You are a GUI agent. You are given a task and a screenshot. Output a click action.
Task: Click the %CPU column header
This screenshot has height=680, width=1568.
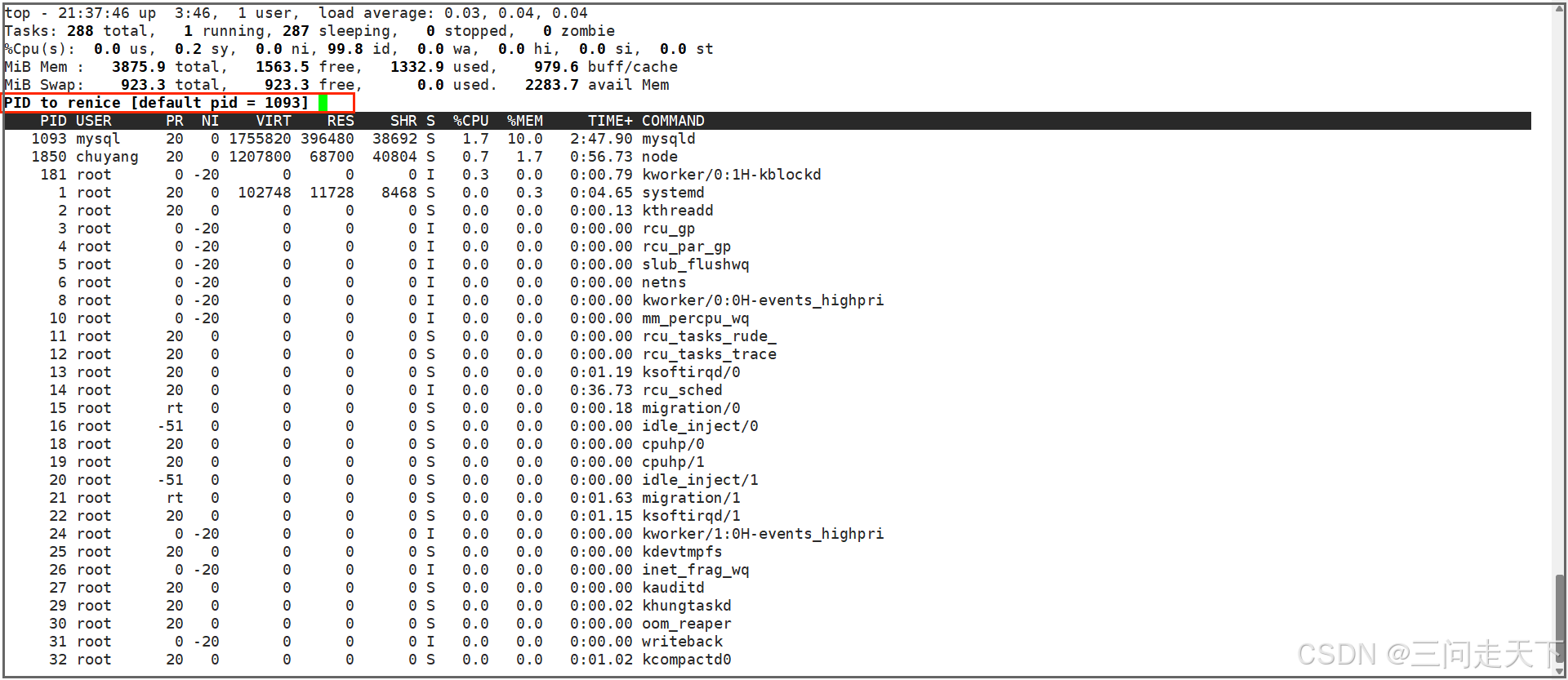[x=471, y=121]
